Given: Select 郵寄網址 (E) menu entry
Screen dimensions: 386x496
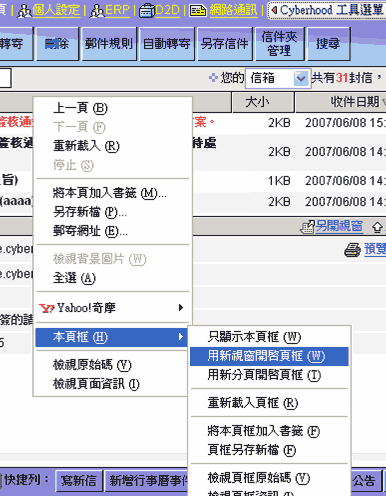Looking at the screenshot, I should pos(113,231).
